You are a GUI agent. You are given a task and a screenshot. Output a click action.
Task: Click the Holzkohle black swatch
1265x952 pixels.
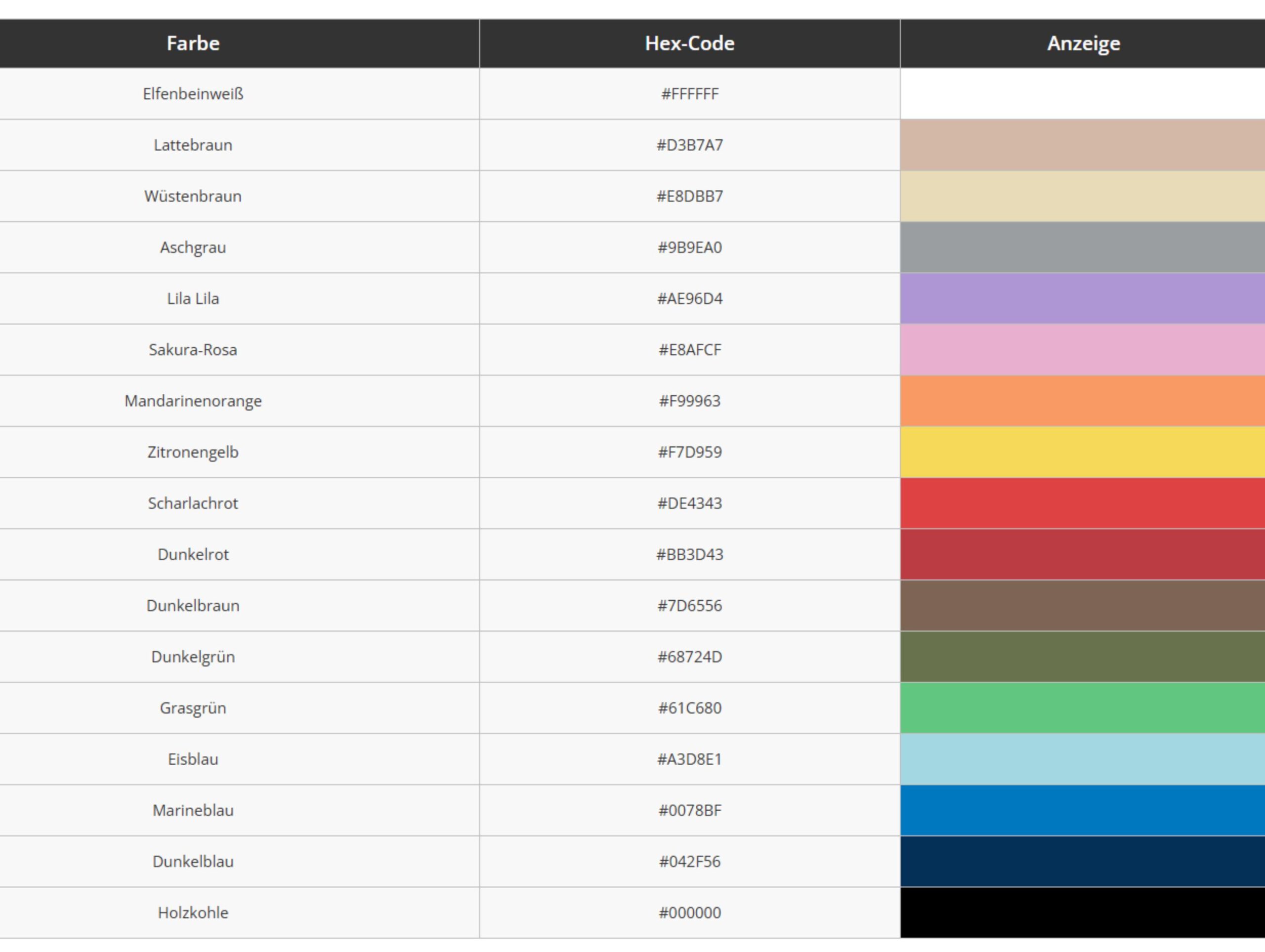click(x=1082, y=912)
